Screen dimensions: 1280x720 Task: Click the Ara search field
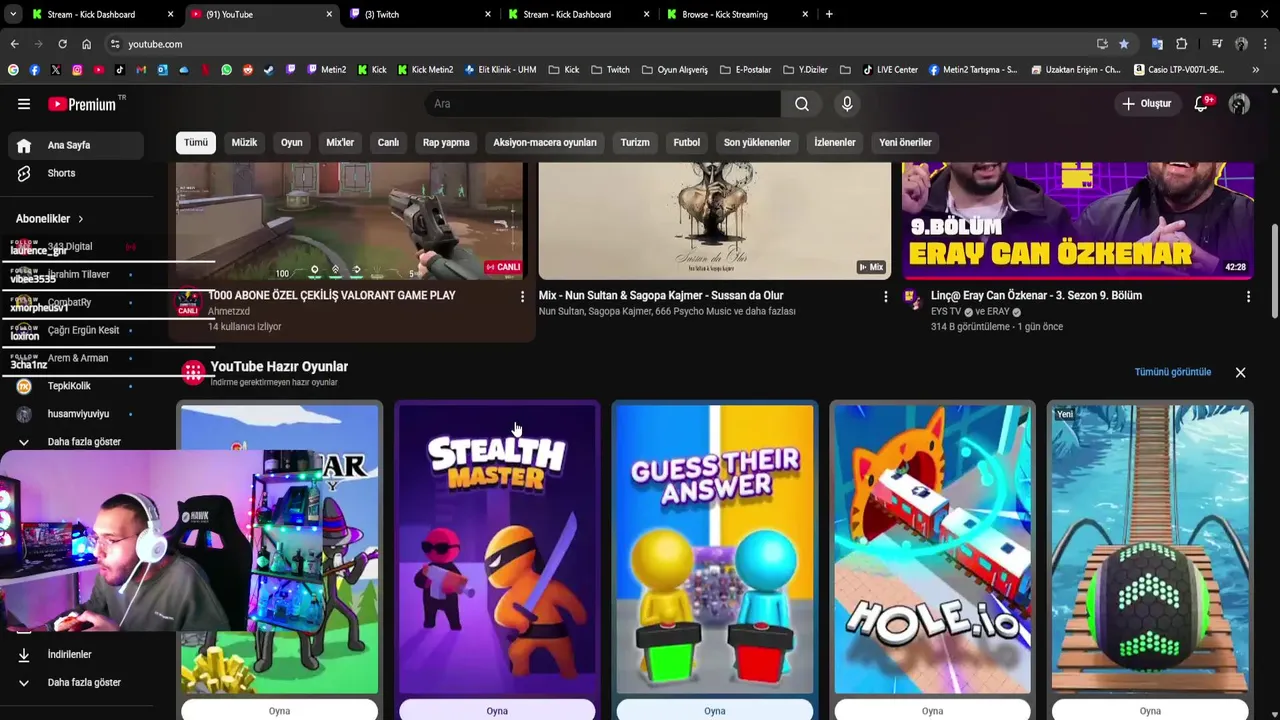pos(603,104)
